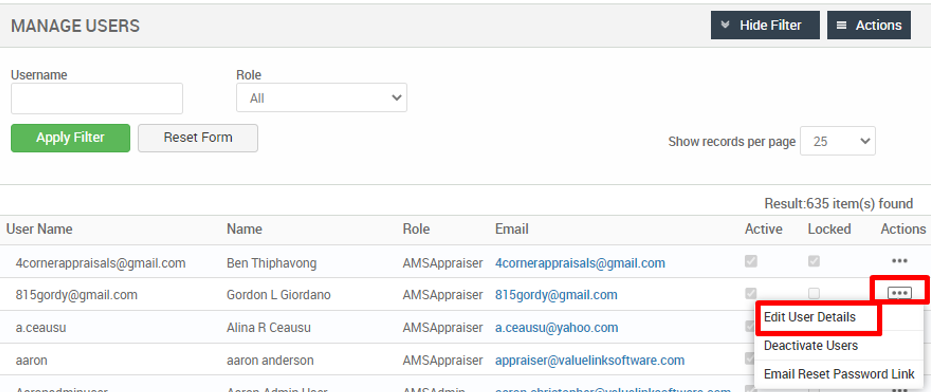
Task: Click the Locked column header
Action: click(x=829, y=229)
